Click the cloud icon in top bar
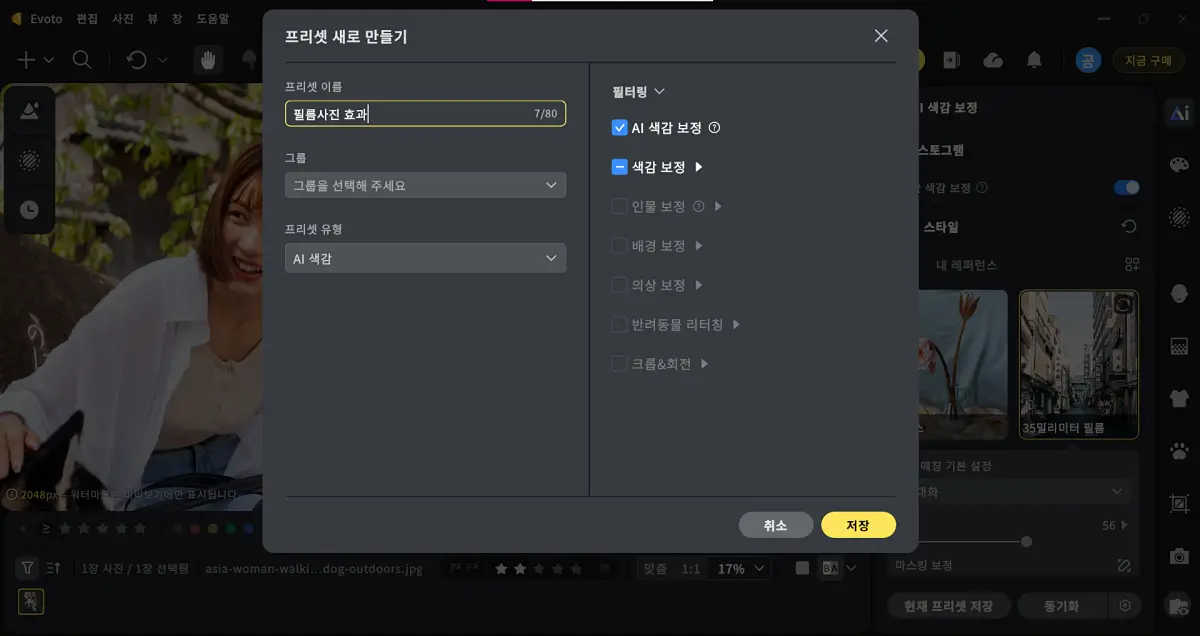 (993, 60)
